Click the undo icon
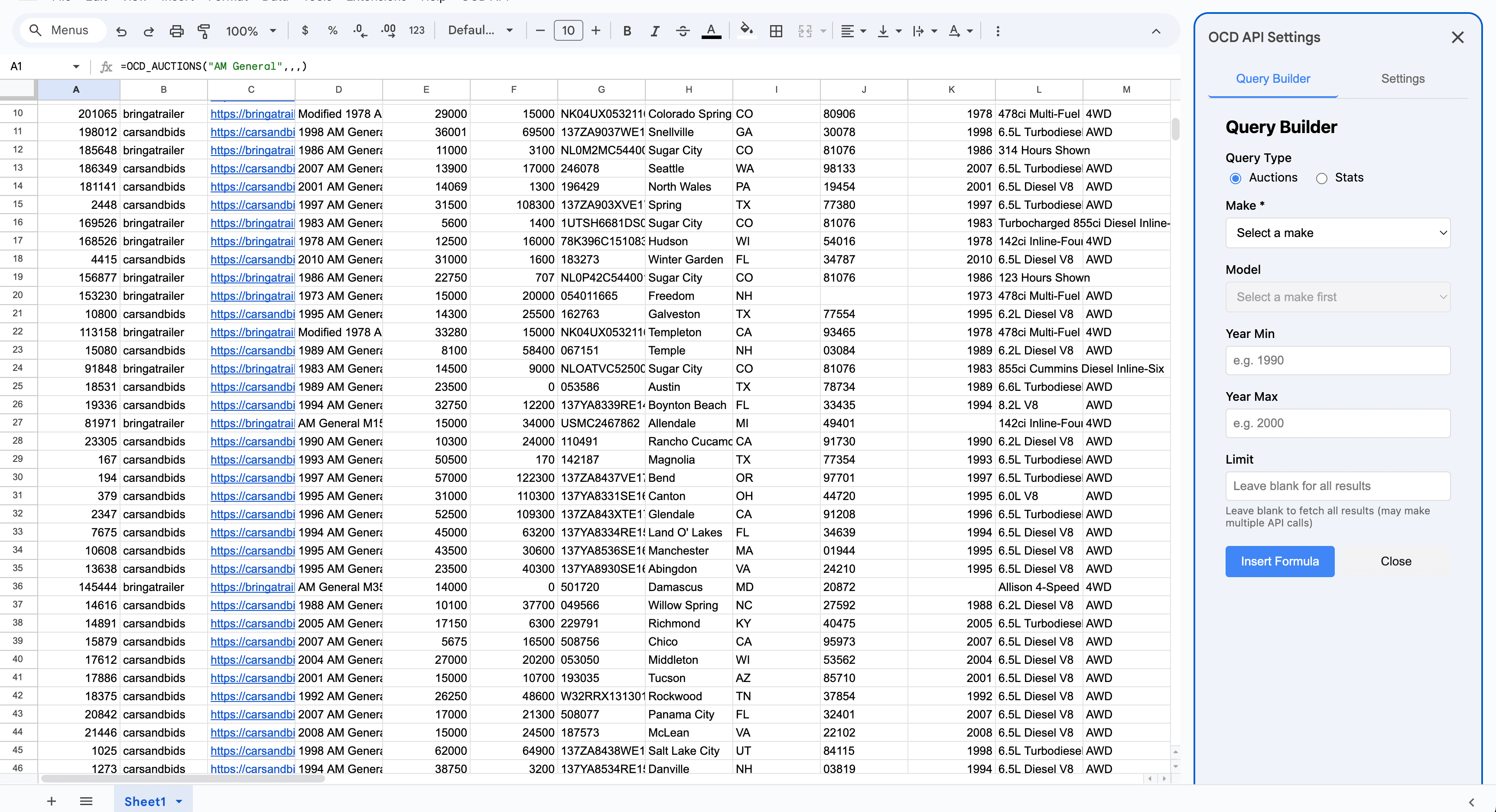Screen dimensions: 1496x812 coord(121,31)
